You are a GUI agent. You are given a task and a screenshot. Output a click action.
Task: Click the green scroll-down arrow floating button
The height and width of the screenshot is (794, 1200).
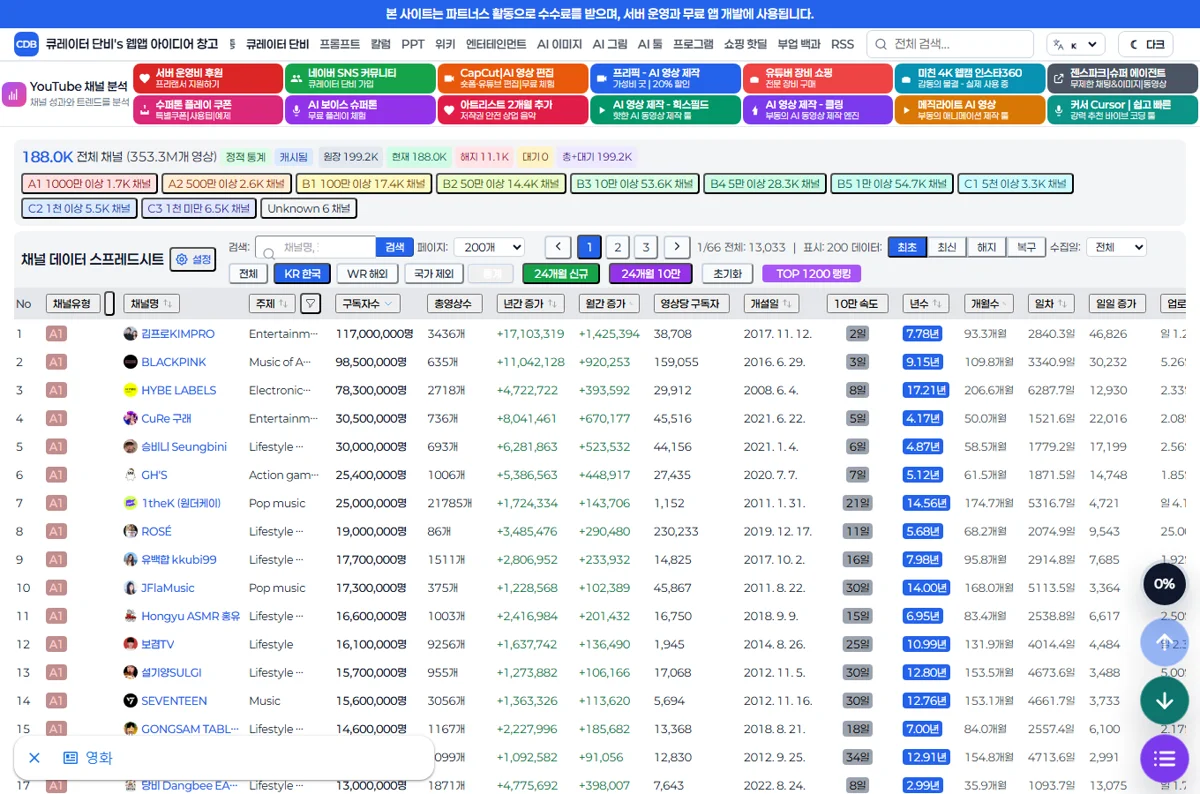pyautogui.click(x=1164, y=700)
